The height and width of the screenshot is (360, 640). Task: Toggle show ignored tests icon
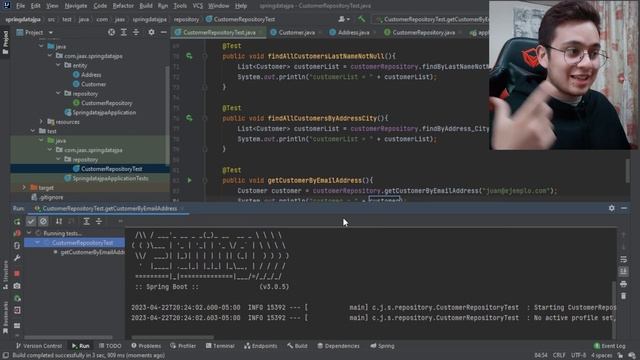(43, 221)
